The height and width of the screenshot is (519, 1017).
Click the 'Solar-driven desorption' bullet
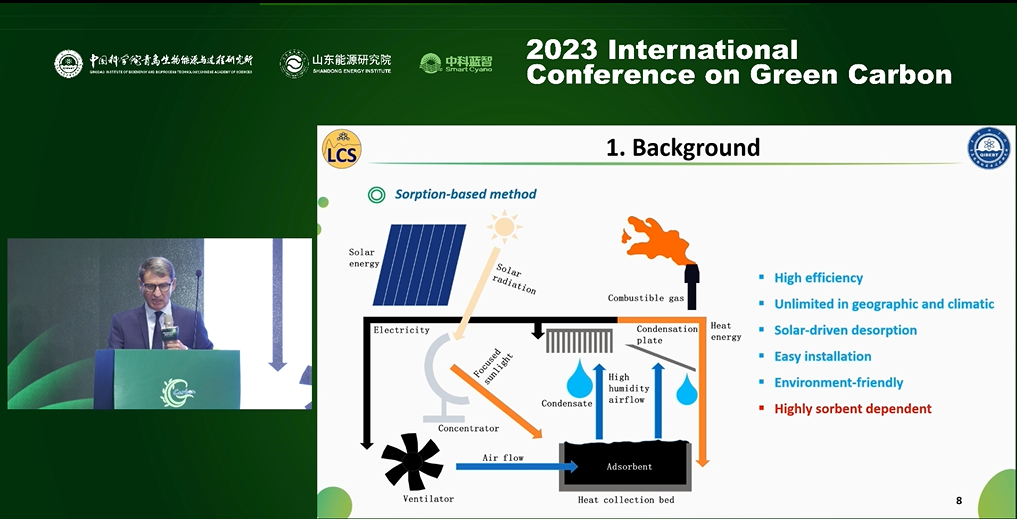point(845,330)
